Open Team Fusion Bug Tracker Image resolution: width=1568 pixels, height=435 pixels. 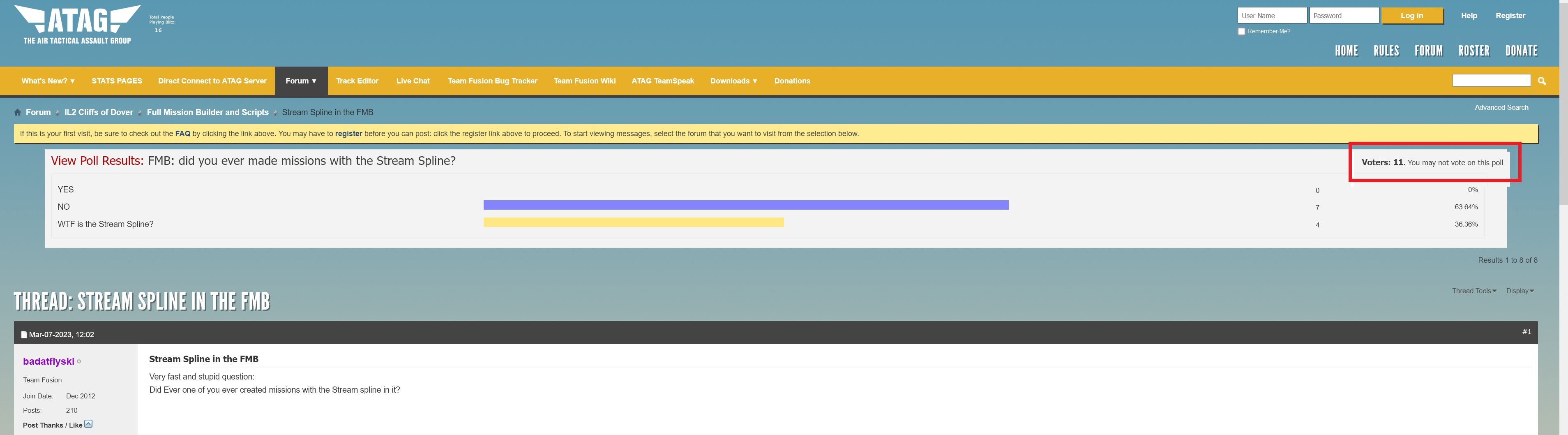tap(492, 81)
